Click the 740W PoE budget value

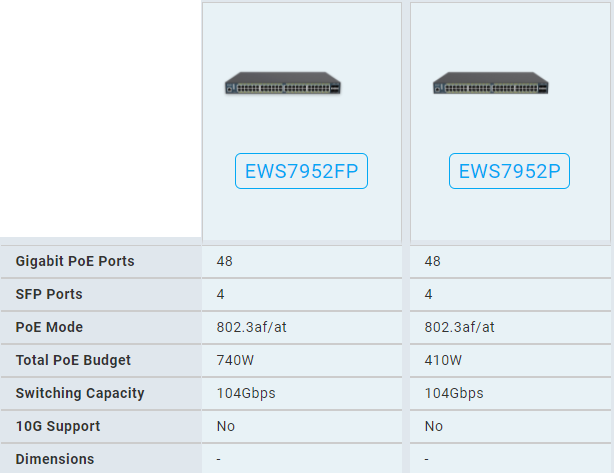click(235, 360)
